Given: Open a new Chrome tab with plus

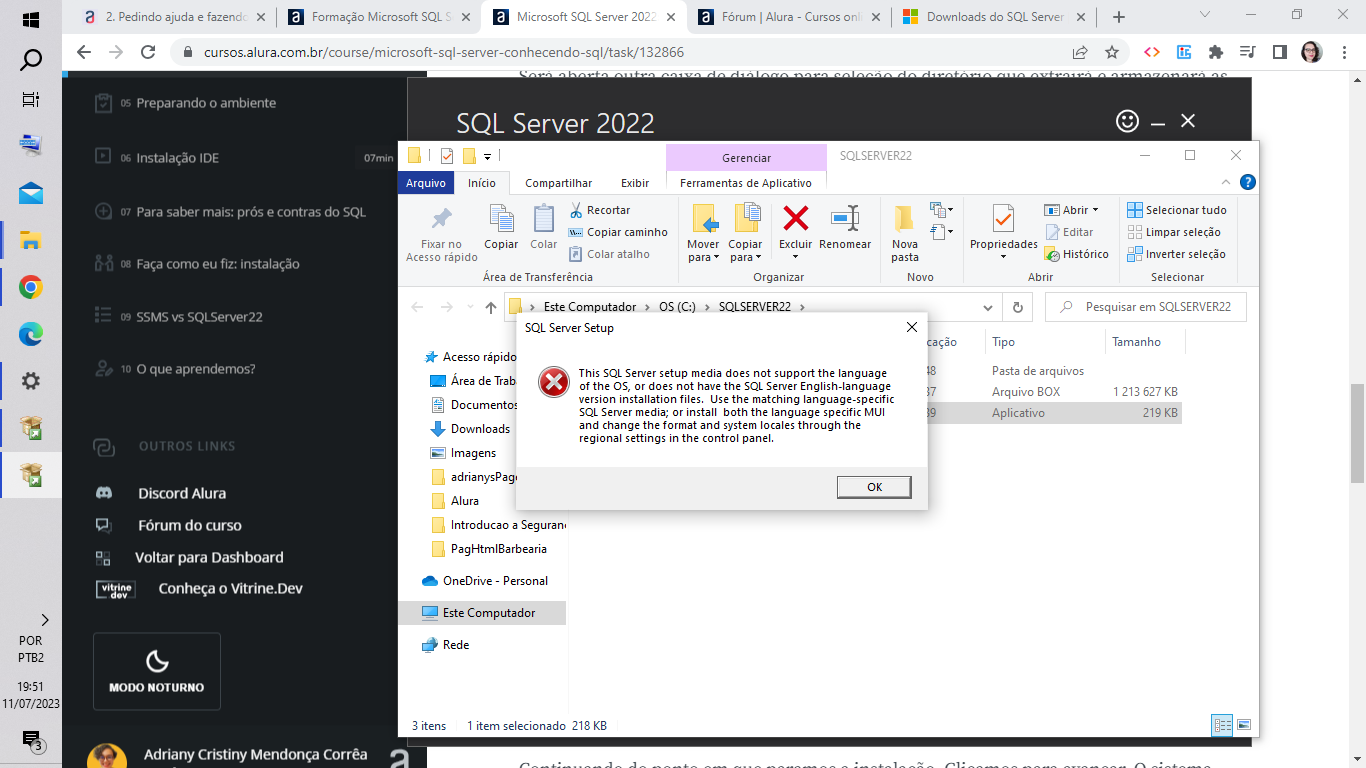Looking at the screenshot, I should pyautogui.click(x=1119, y=17).
